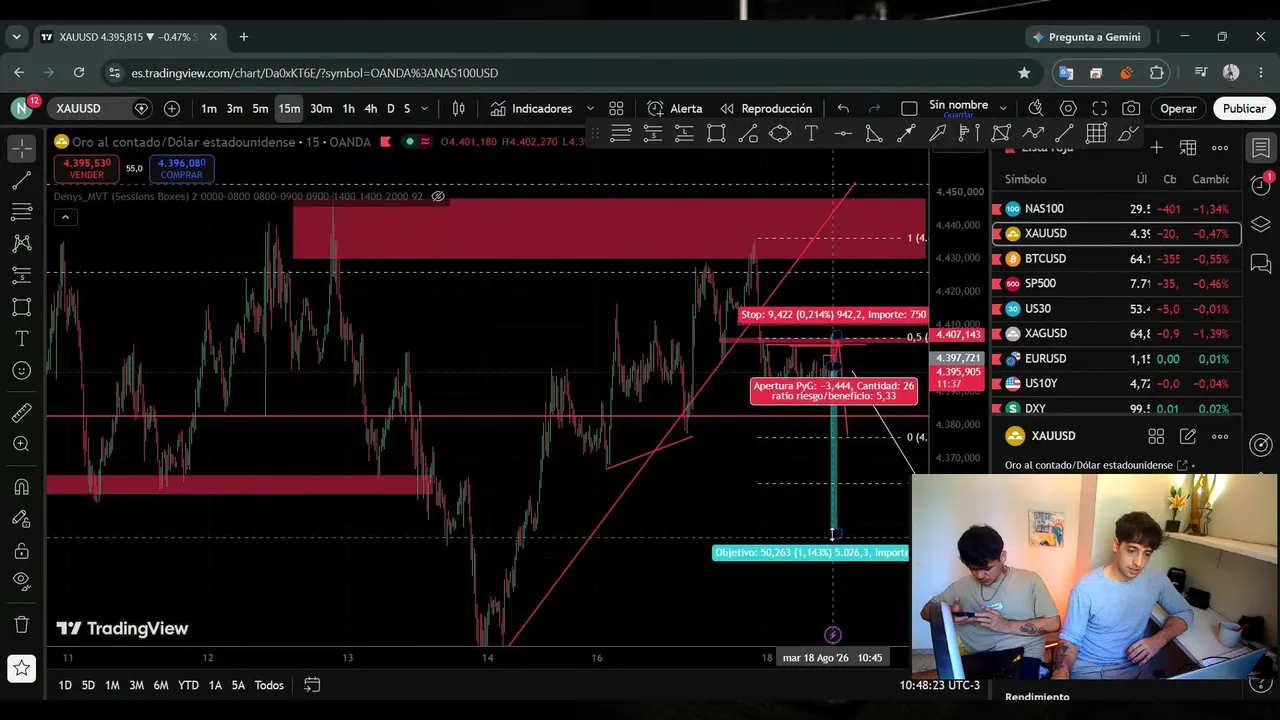Change the candlestick chart type

click(459, 108)
